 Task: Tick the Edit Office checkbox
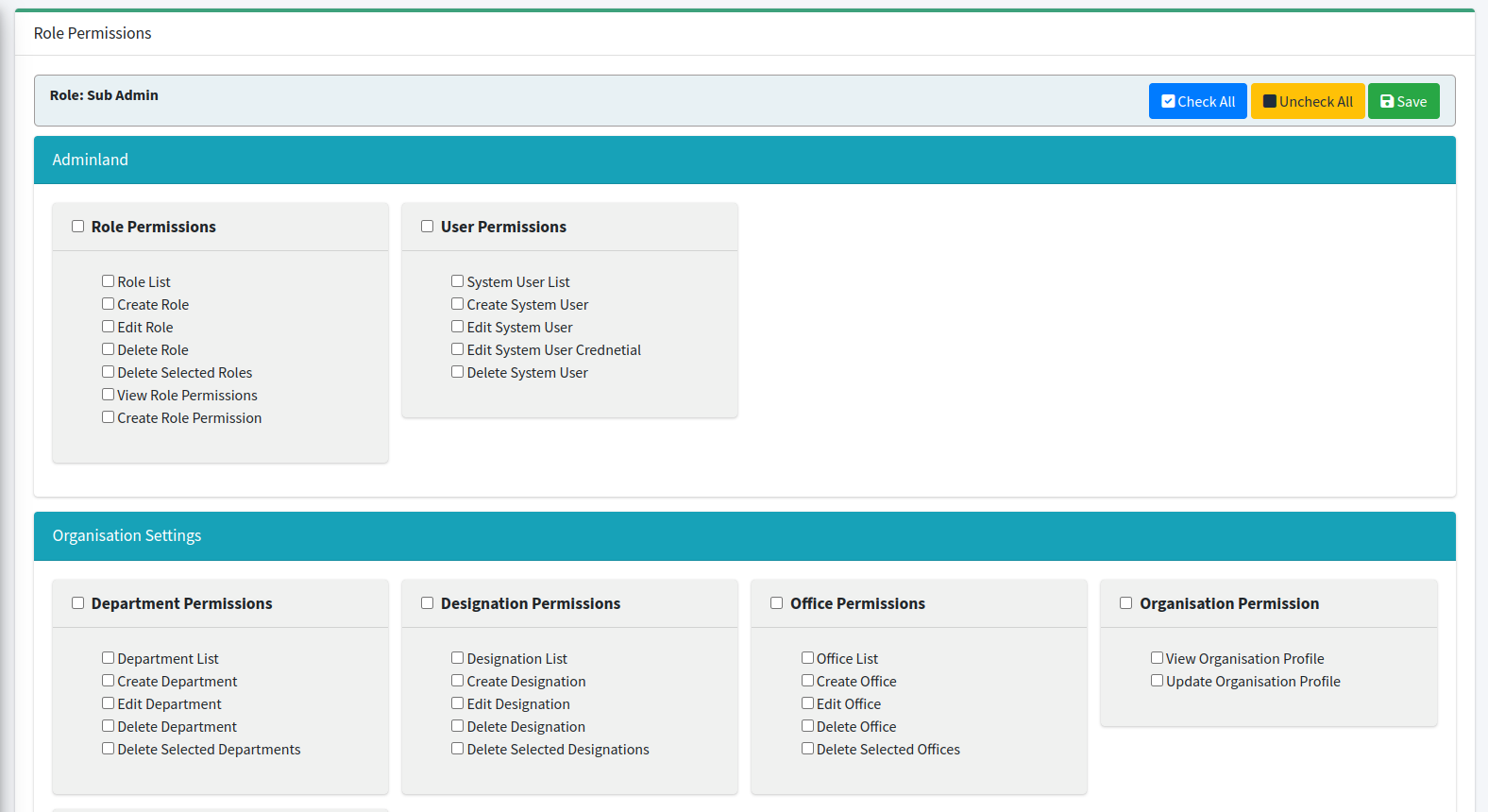(808, 703)
